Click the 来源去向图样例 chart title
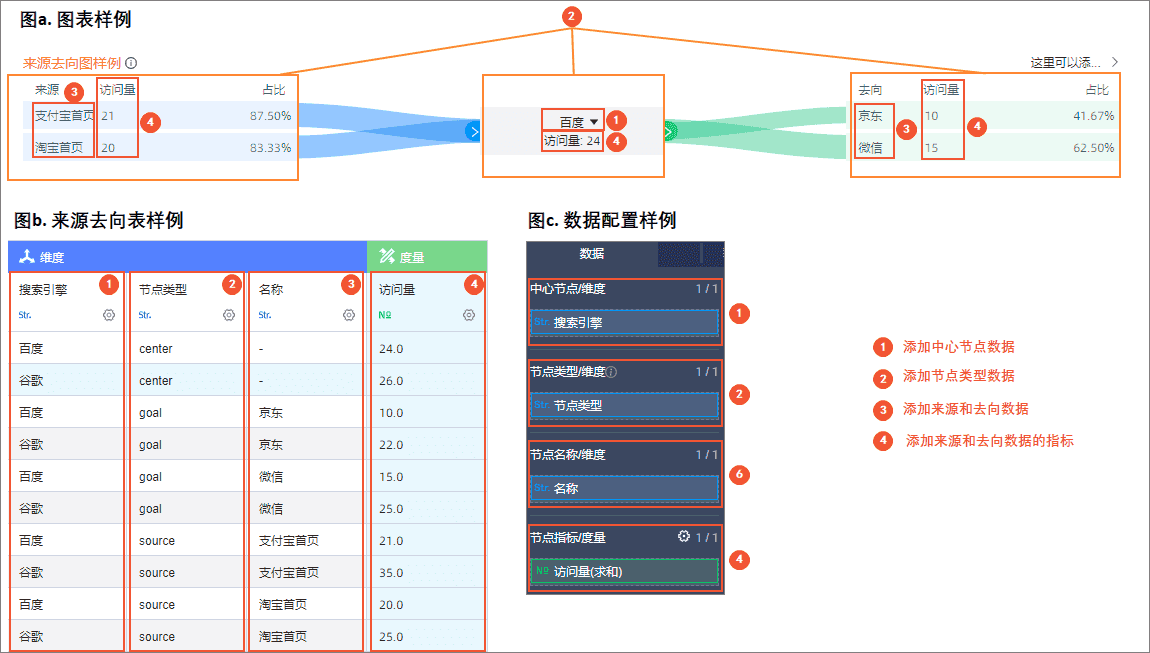Image resolution: width=1150 pixels, height=653 pixels. tap(72, 63)
